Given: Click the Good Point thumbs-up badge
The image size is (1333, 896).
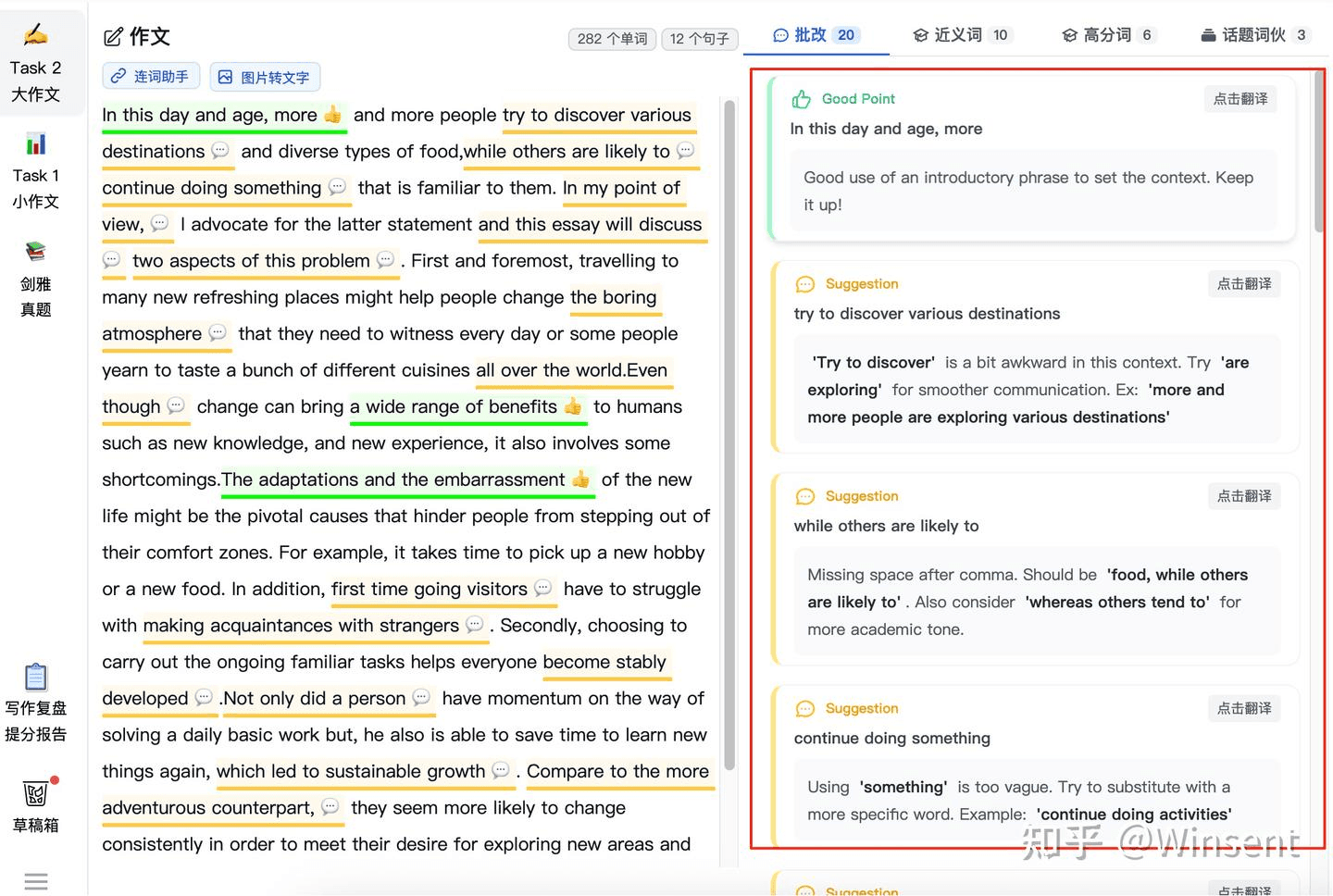Looking at the screenshot, I should (800, 98).
